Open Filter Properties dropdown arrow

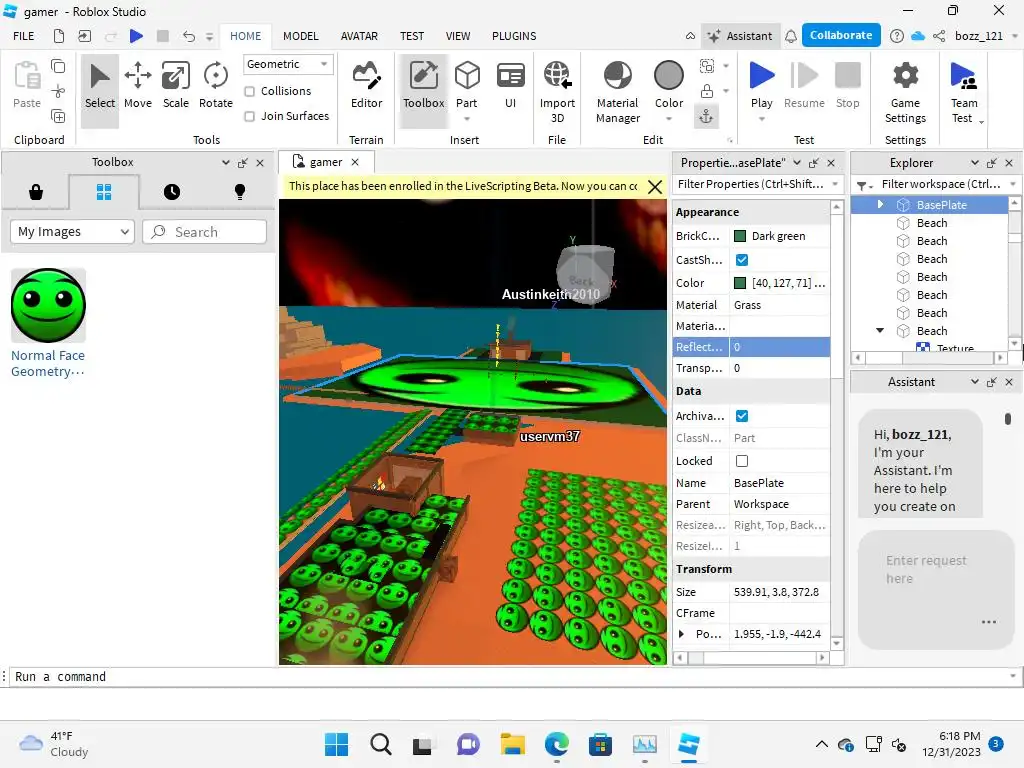point(835,184)
